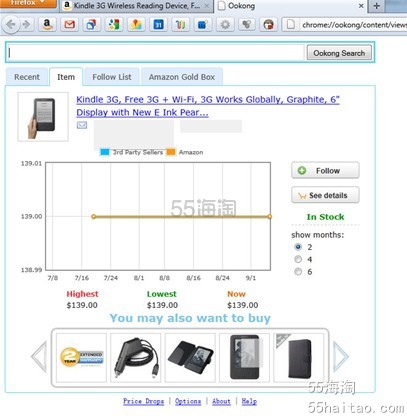Click the Highest price $139.00 value
This screenshot has width=407, height=416.
(82, 305)
